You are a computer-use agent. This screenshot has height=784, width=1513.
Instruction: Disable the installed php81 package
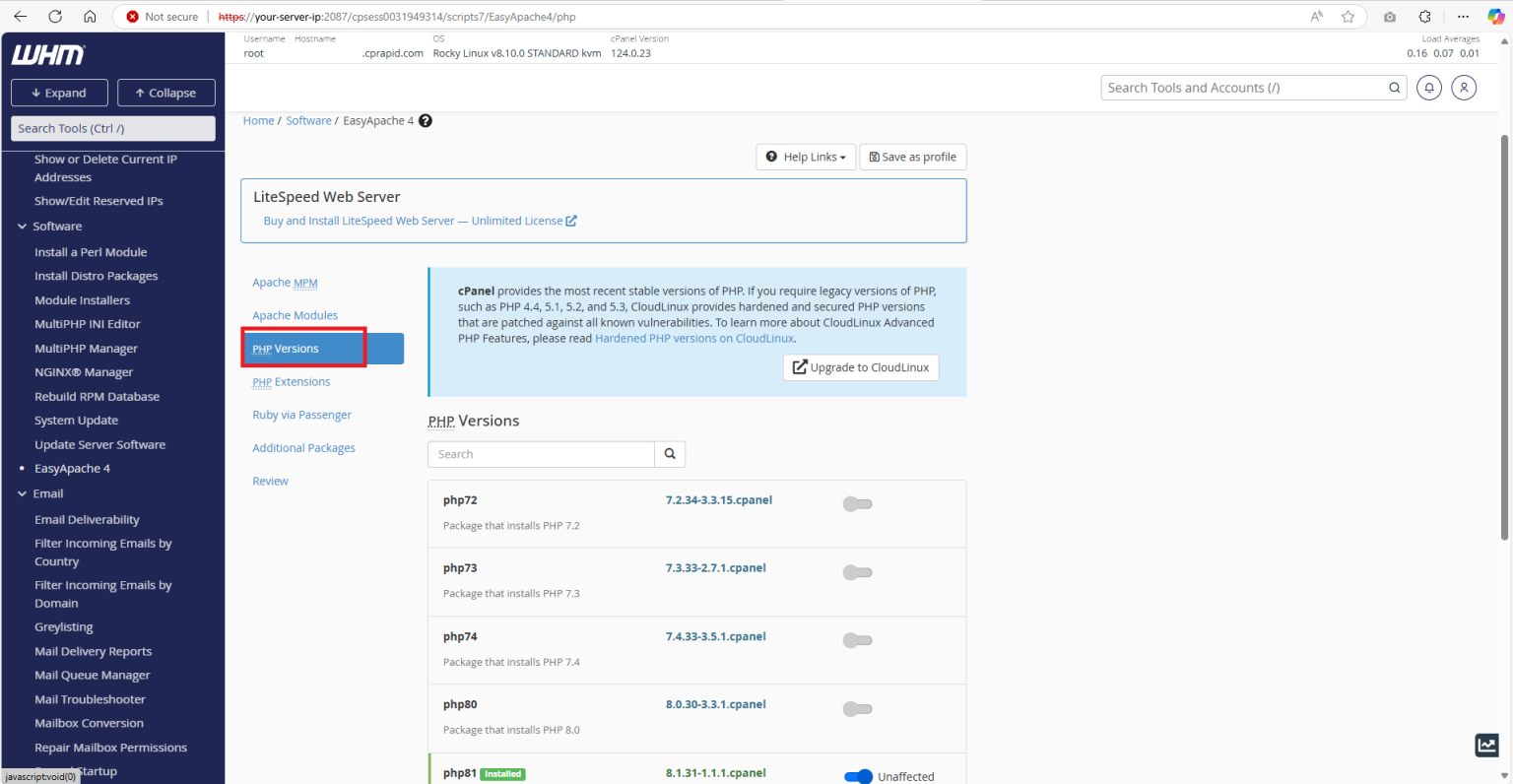(x=858, y=776)
